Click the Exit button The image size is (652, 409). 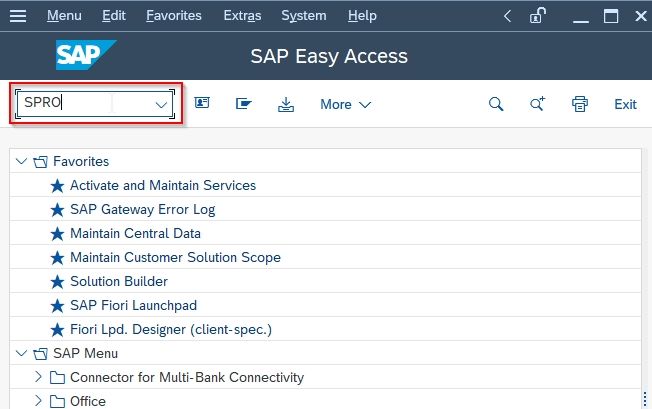(x=625, y=104)
